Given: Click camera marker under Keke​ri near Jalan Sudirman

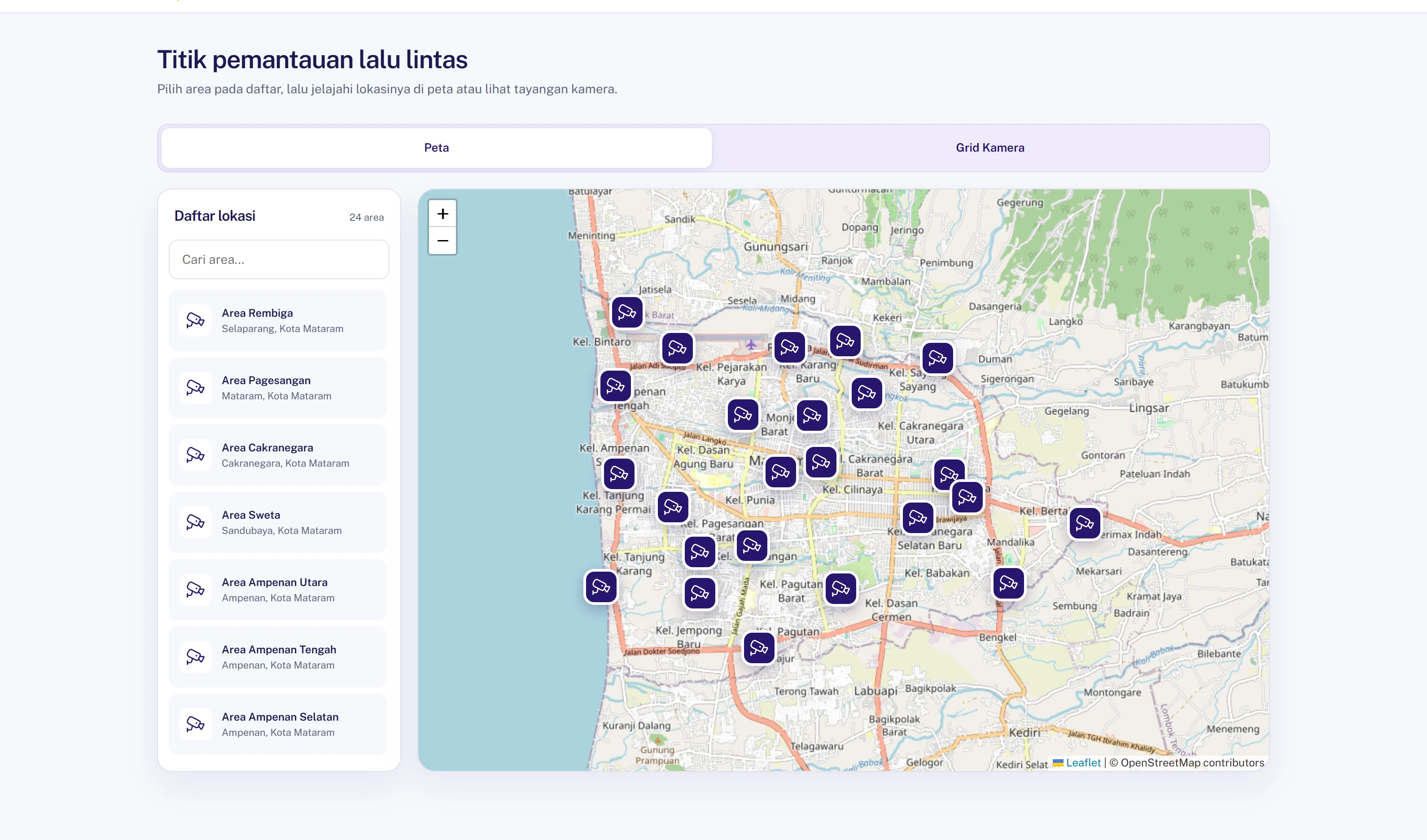Looking at the screenshot, I should [x=845, y=341].
